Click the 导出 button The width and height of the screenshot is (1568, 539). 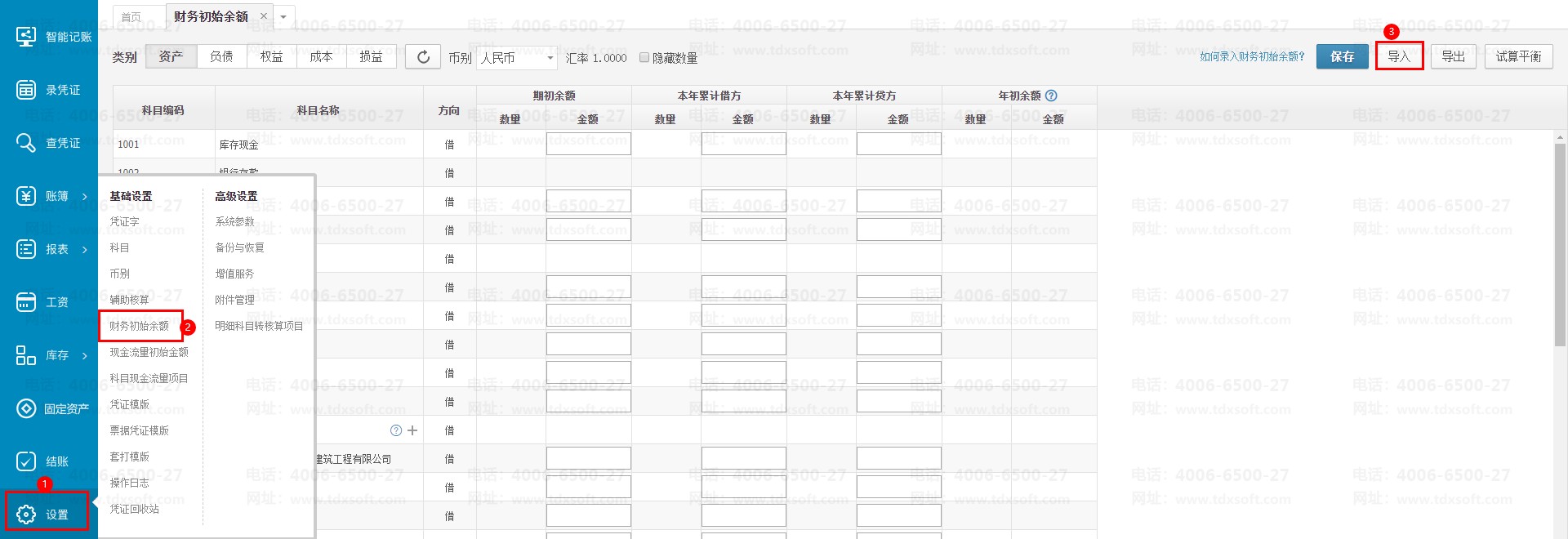[x=1453, y=56]
